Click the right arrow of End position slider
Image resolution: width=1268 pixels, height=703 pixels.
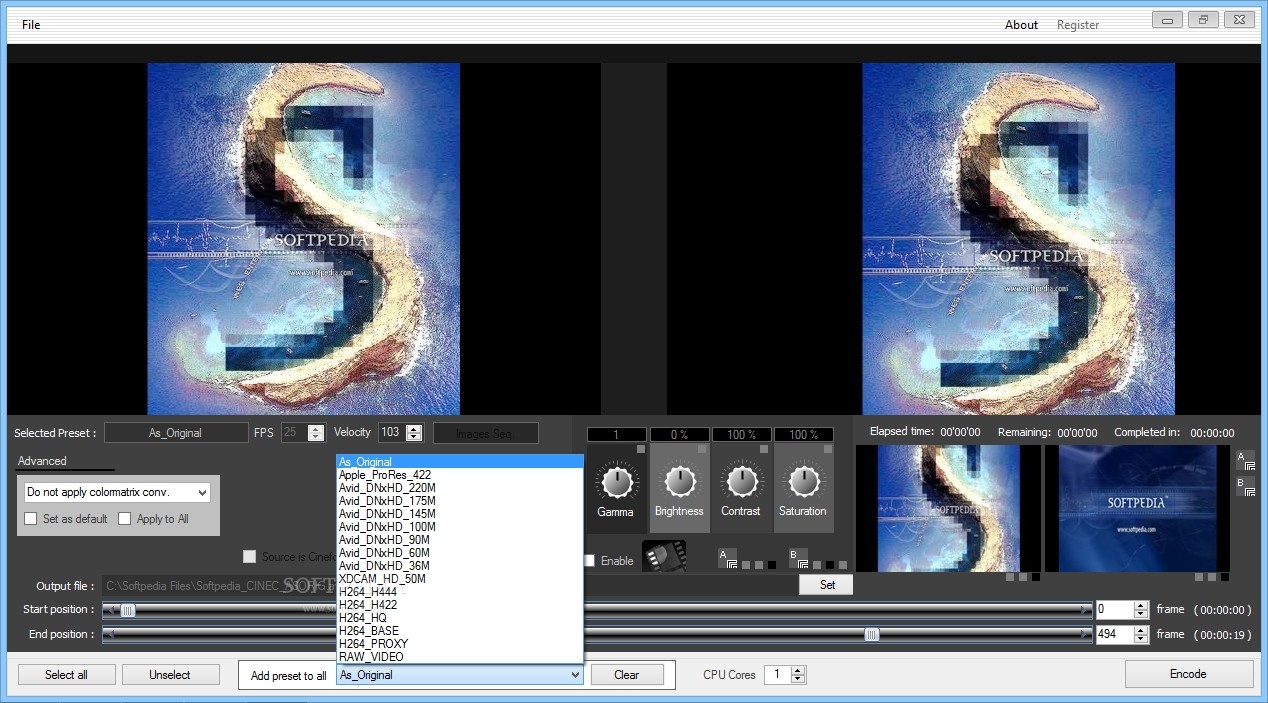(x=1086, y=634)
